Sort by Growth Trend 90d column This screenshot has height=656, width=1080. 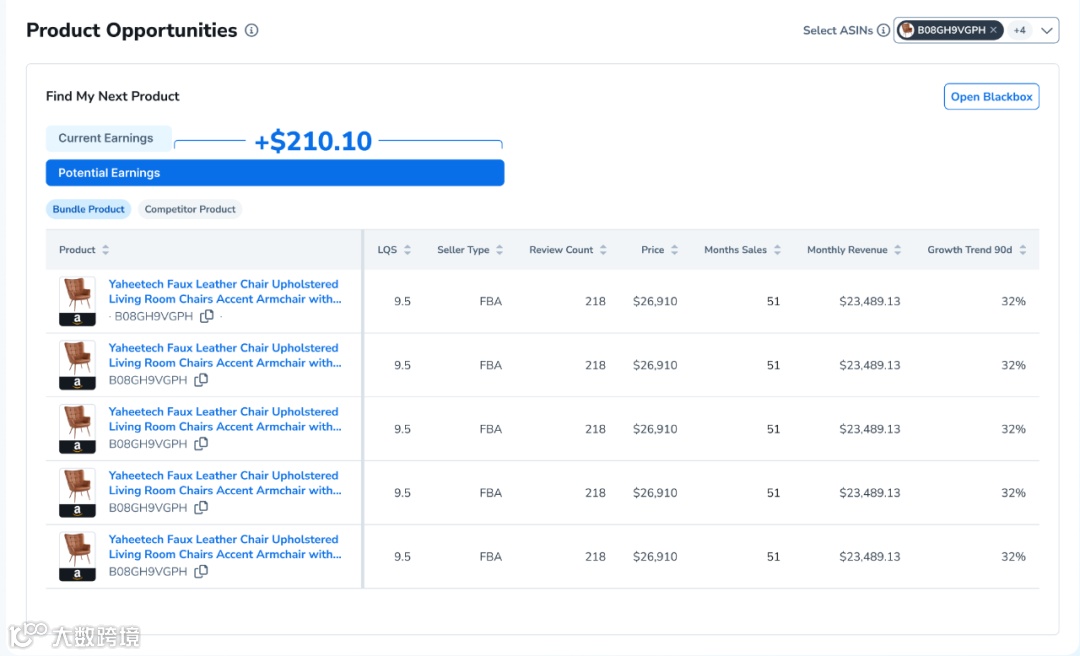tap(1023, 249)
